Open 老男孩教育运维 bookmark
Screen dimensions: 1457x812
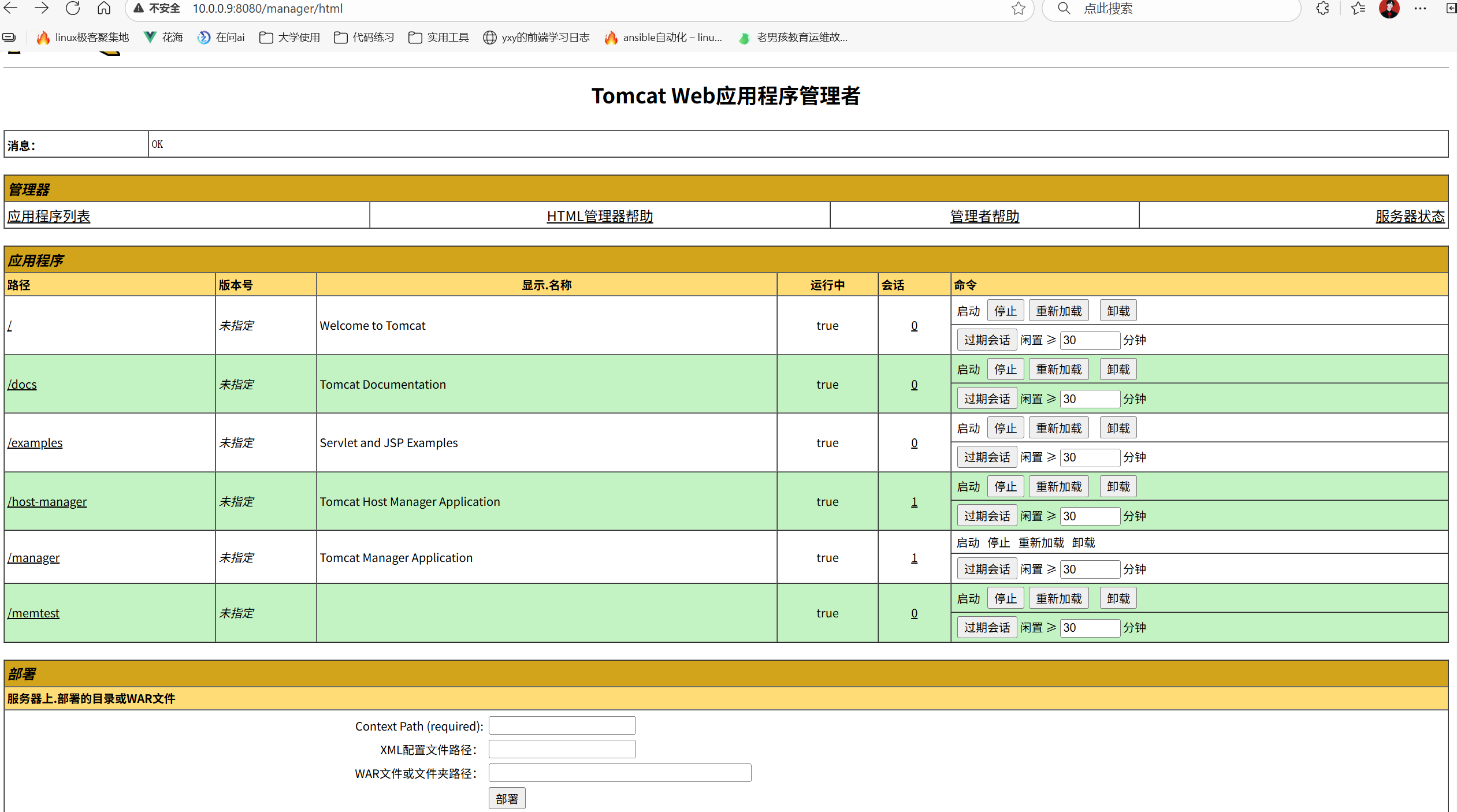[793, 38]
